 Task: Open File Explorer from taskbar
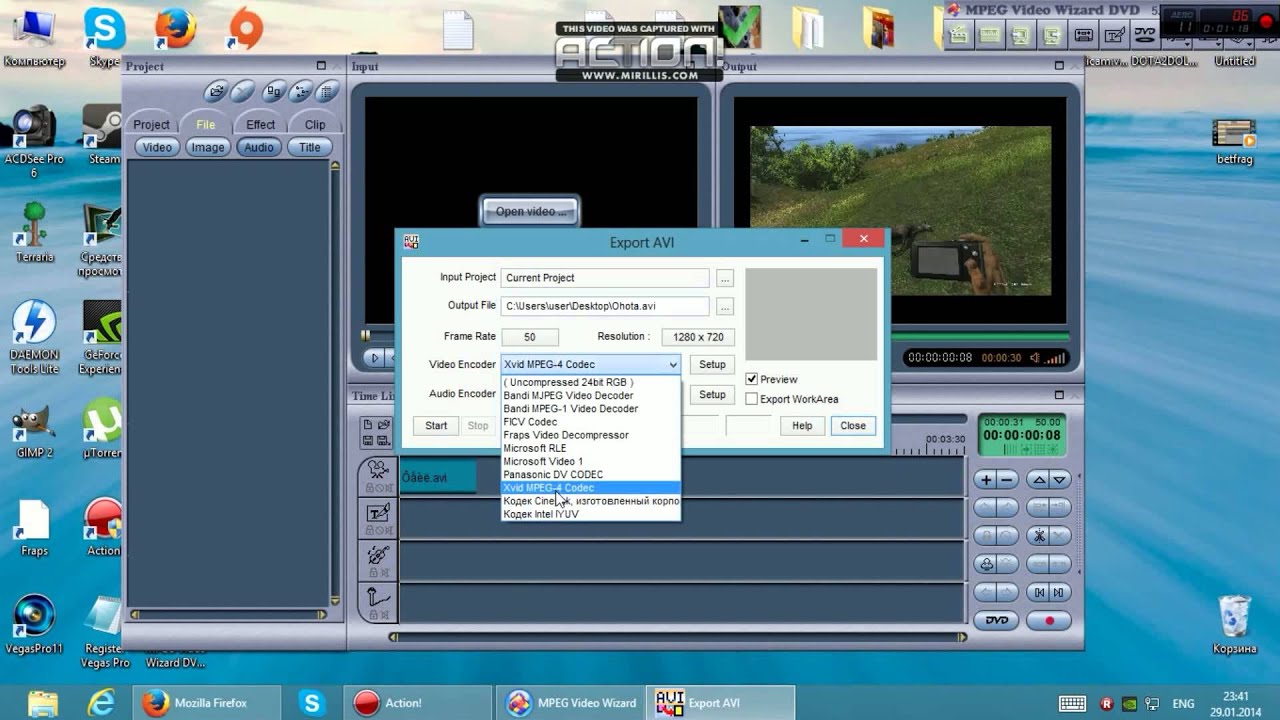click(x=43, y=703)
